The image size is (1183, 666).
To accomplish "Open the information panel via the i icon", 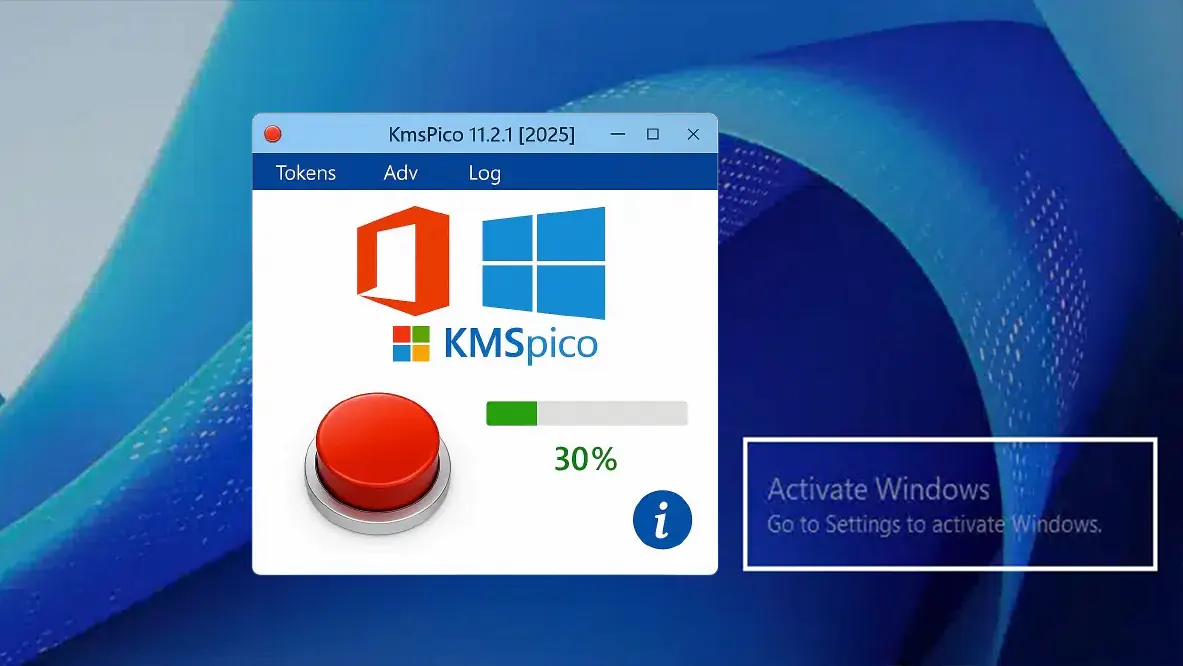I will click(x=663, y=519).
